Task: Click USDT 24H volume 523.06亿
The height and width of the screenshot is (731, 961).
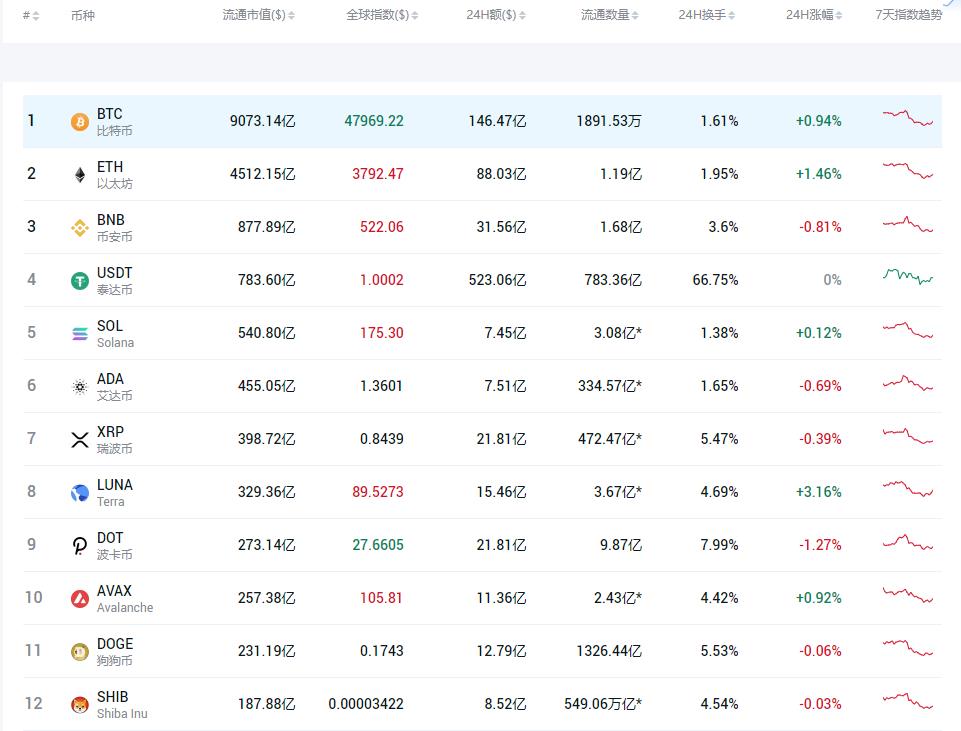Action: pyautogui.click(x=497, y=280)
